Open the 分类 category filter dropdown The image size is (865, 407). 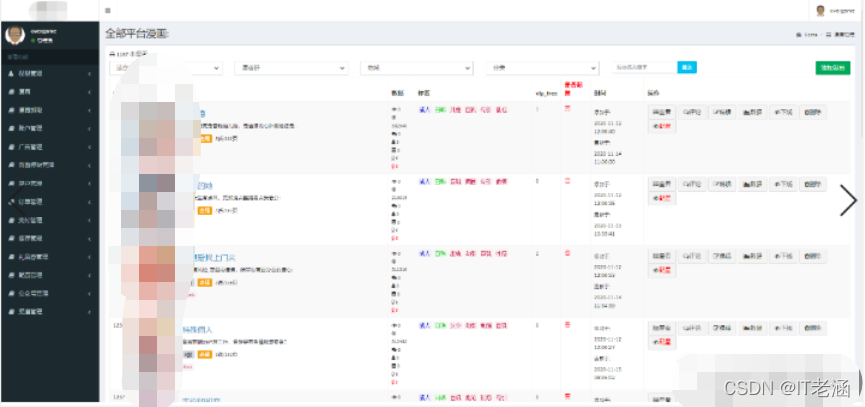coord(542,68)
